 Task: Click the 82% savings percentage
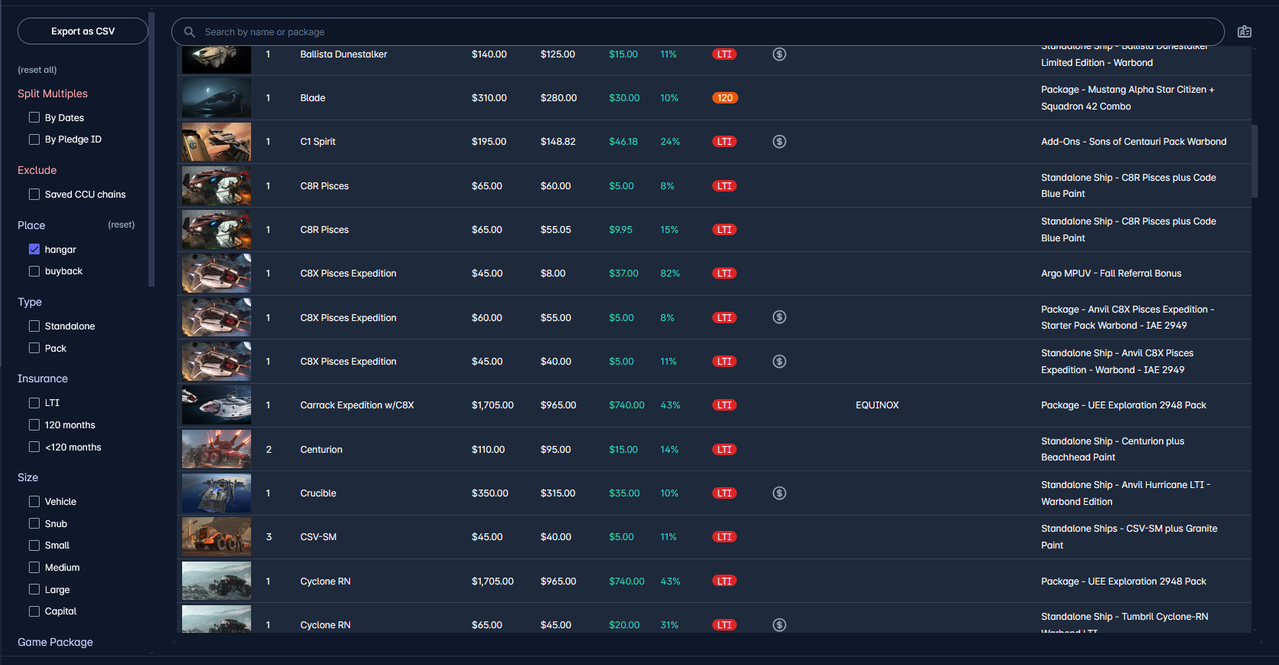tap(670, 274)
